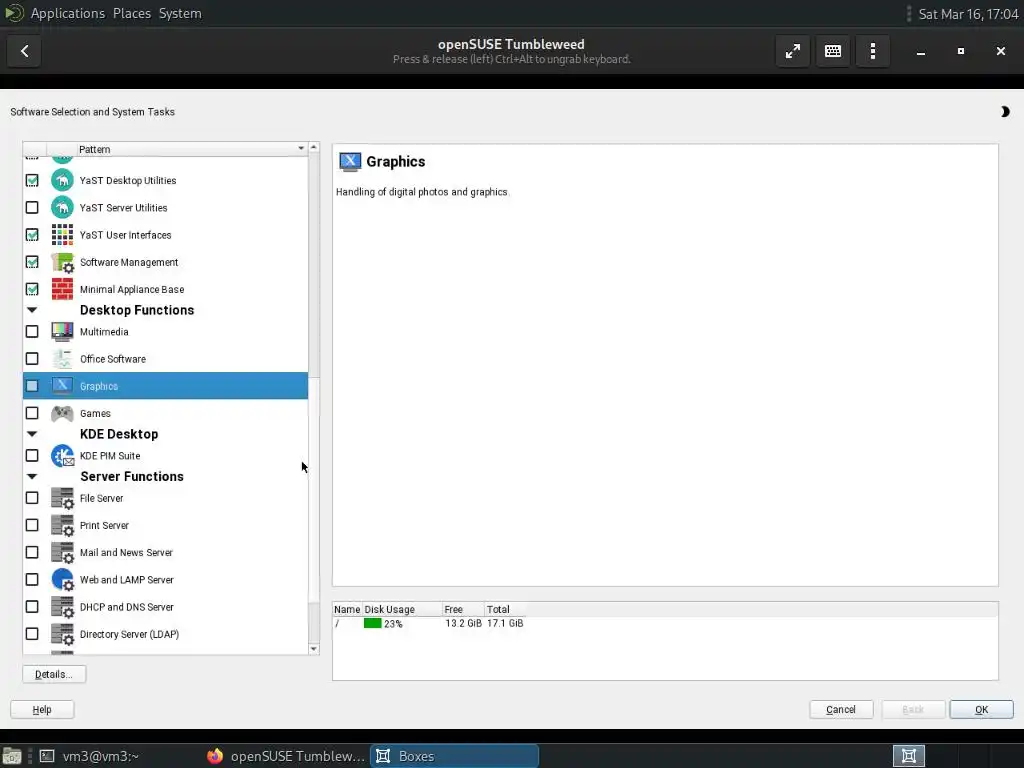Click the DHCP and DNS Server icon
1024x768 pixels.
(x=62, y=607)
